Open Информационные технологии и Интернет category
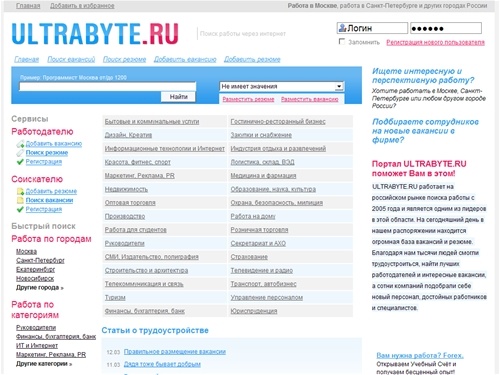 (165, 149)
